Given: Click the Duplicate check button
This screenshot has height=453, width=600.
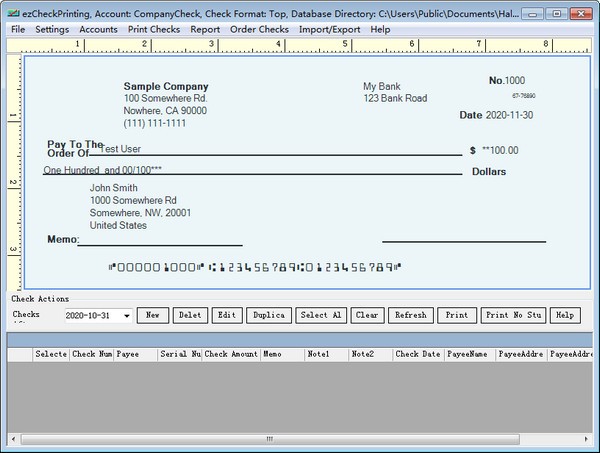Looking at the screenshot, I should tap(269, 315).
